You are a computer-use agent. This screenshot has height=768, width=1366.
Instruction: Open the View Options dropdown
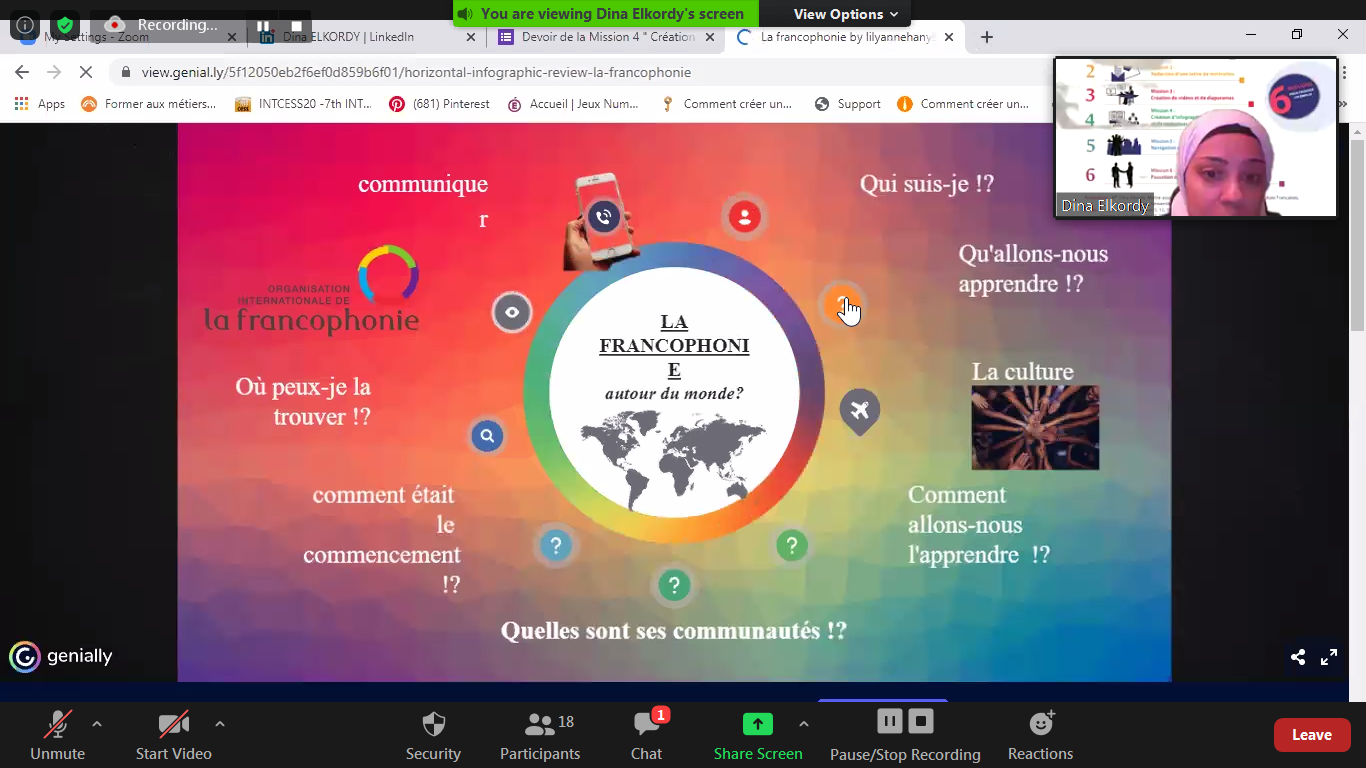pyautogui.click(x=845, y=14)
